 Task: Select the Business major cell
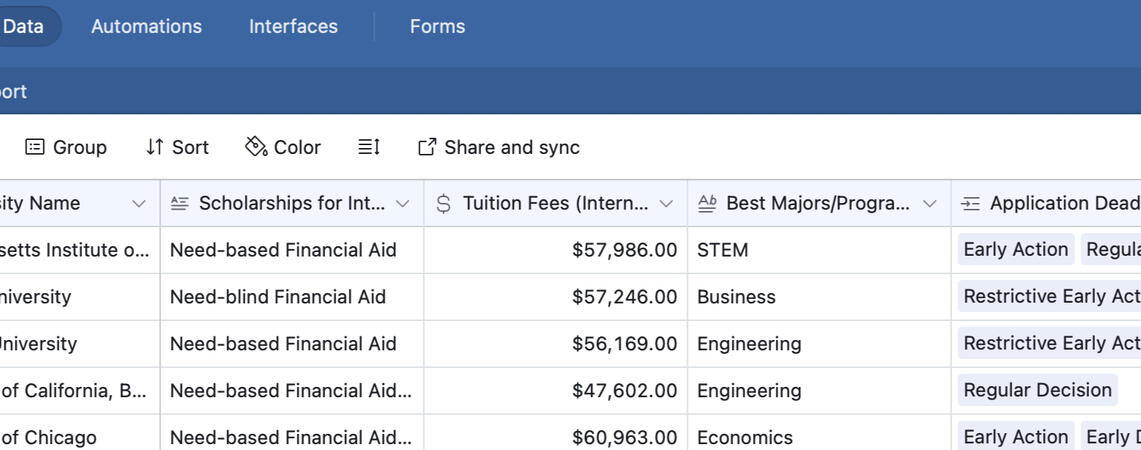(x=819, y=296)
